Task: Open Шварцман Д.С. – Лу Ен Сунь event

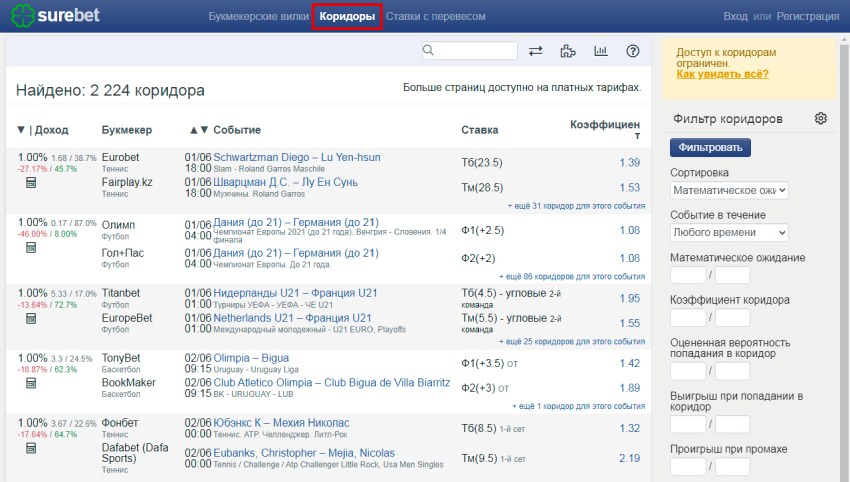Action: click(285, 182)
